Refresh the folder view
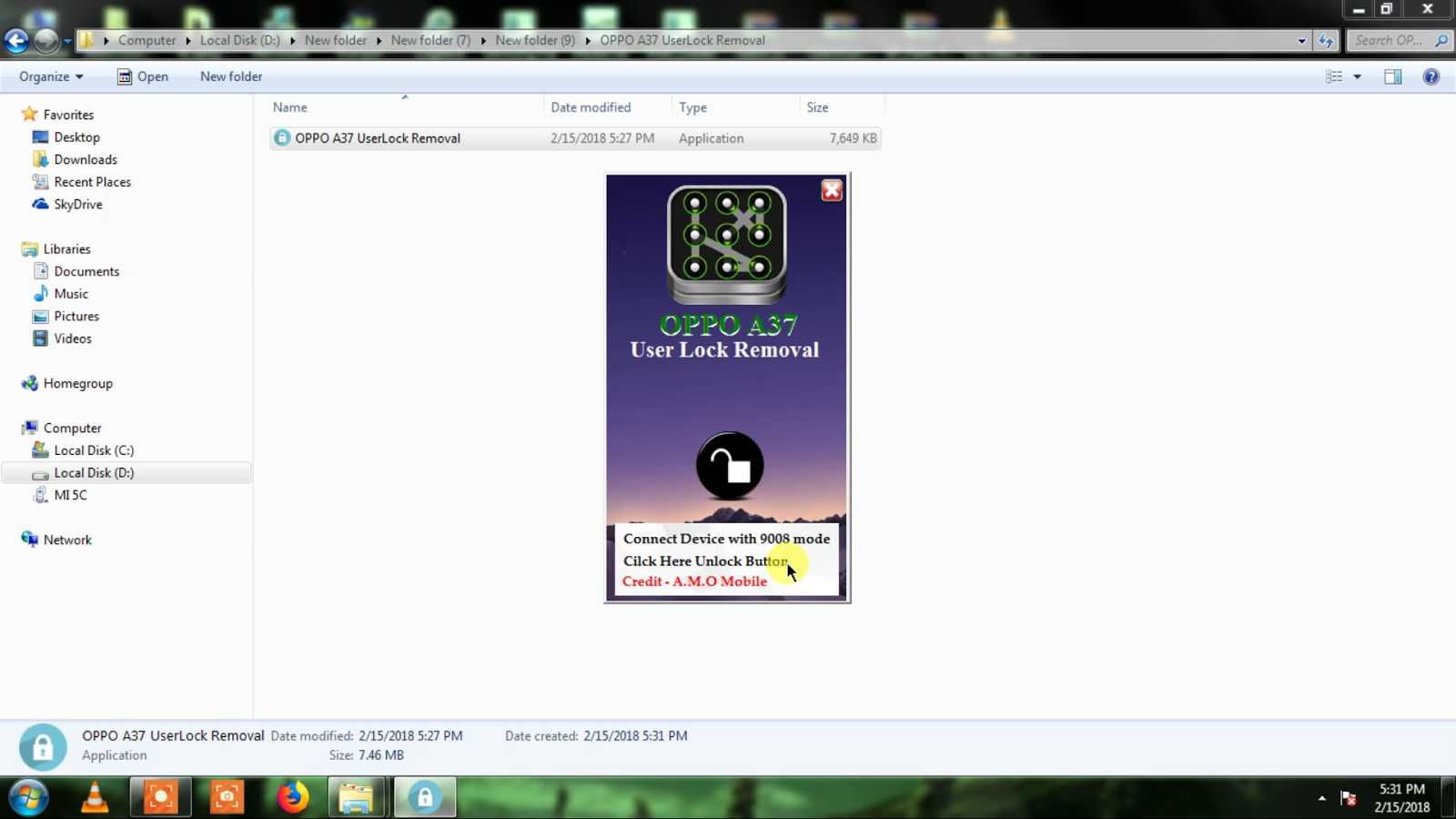1456x819 pixels. coord(1326,40)
